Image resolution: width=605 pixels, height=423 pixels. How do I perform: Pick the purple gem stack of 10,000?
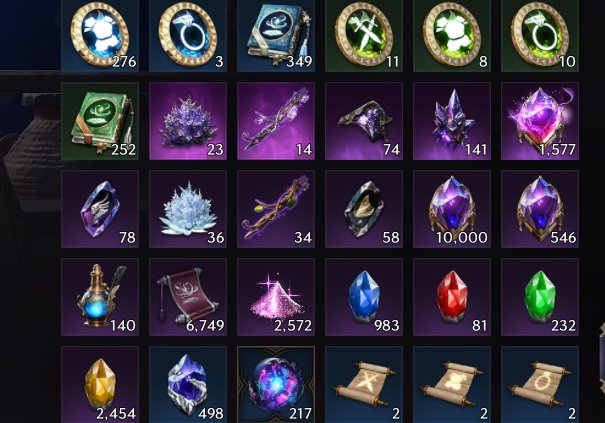(x=452, y=209)
